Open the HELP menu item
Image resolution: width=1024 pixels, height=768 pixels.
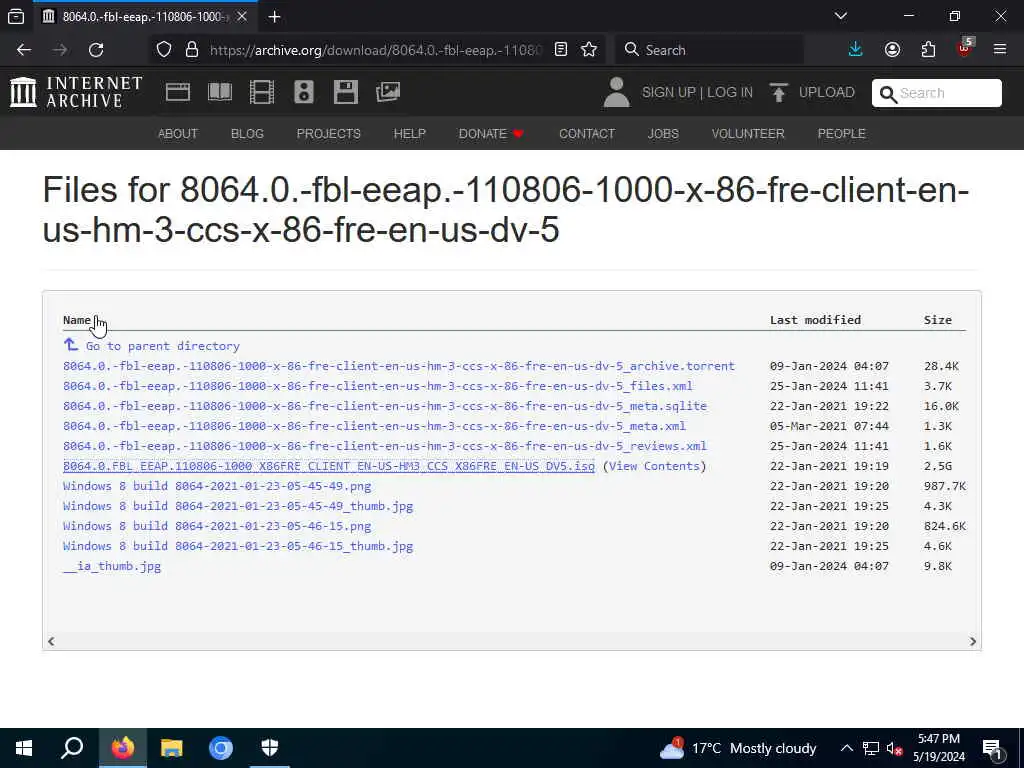[x=409, y=134]
